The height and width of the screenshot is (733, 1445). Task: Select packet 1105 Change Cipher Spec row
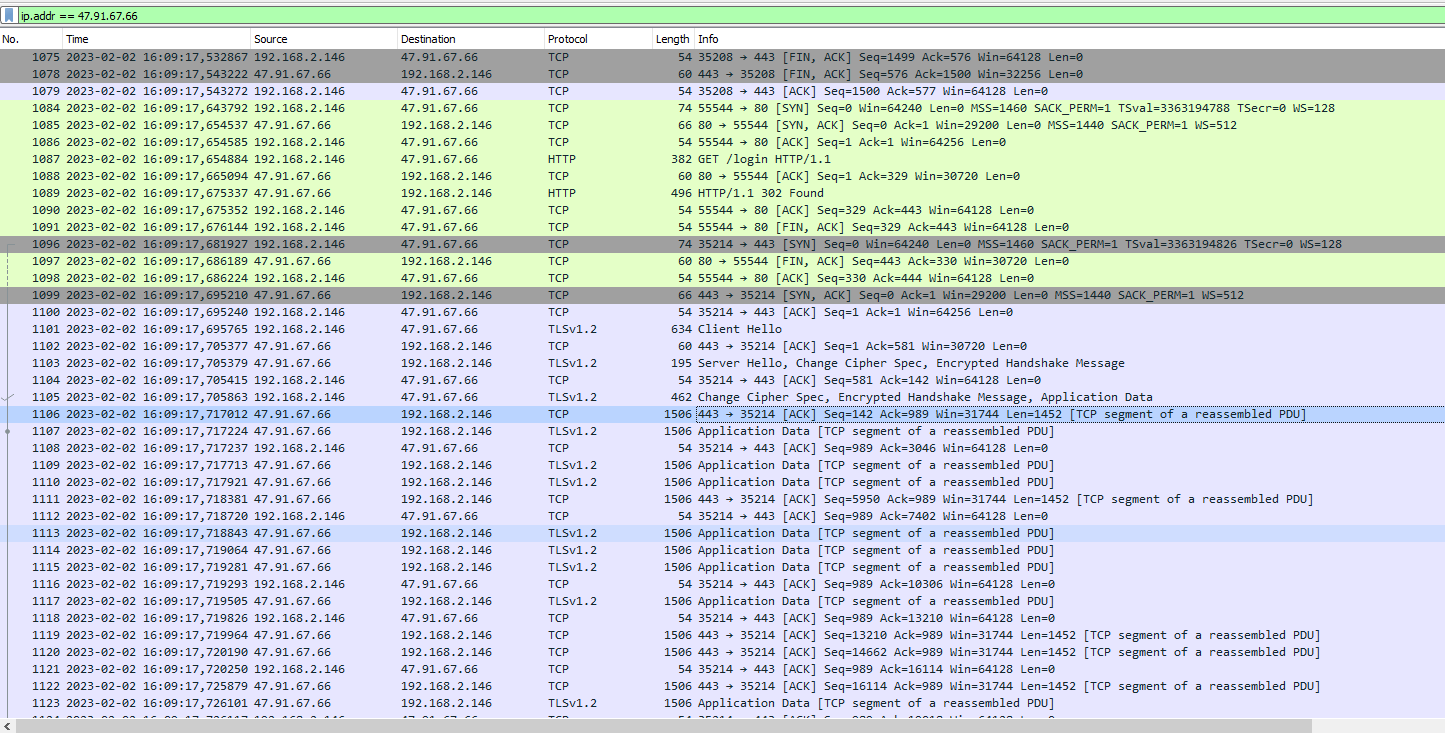(722, 397)
